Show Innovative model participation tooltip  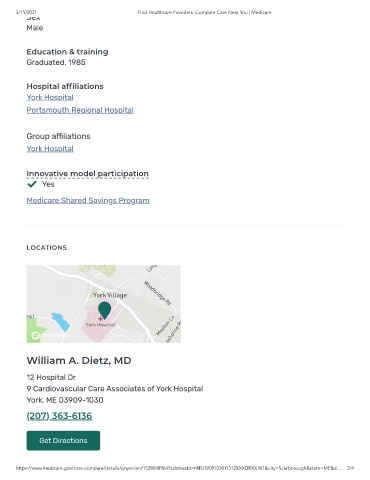[87, 174]
